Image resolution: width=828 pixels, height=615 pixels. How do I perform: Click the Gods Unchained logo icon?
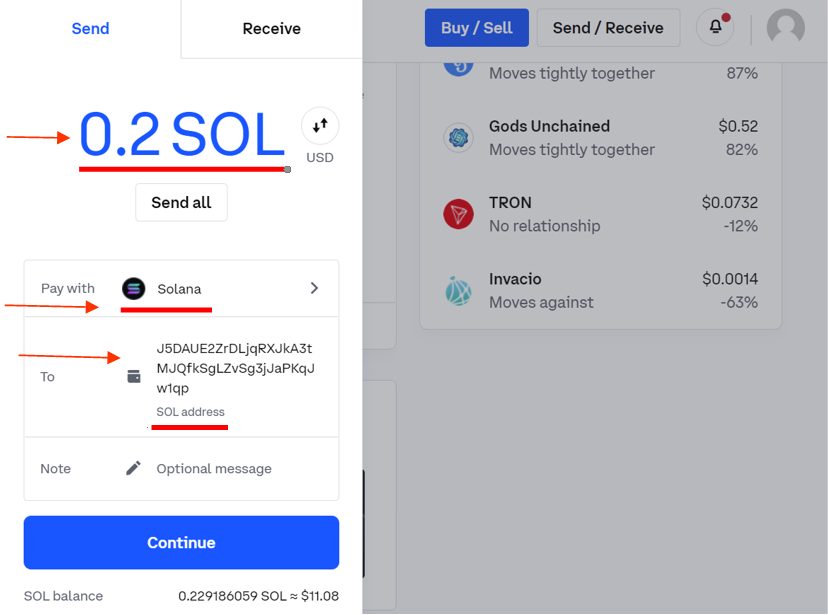point(458,138)
